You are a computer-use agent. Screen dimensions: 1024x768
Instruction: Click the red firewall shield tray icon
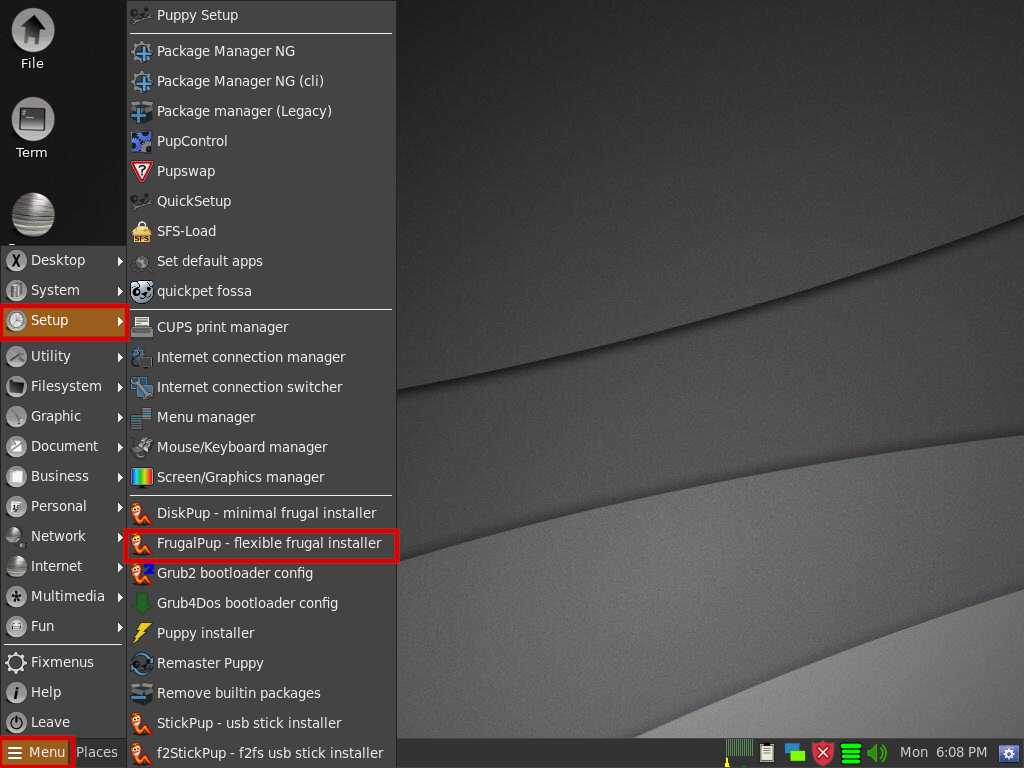pos(823,753)
